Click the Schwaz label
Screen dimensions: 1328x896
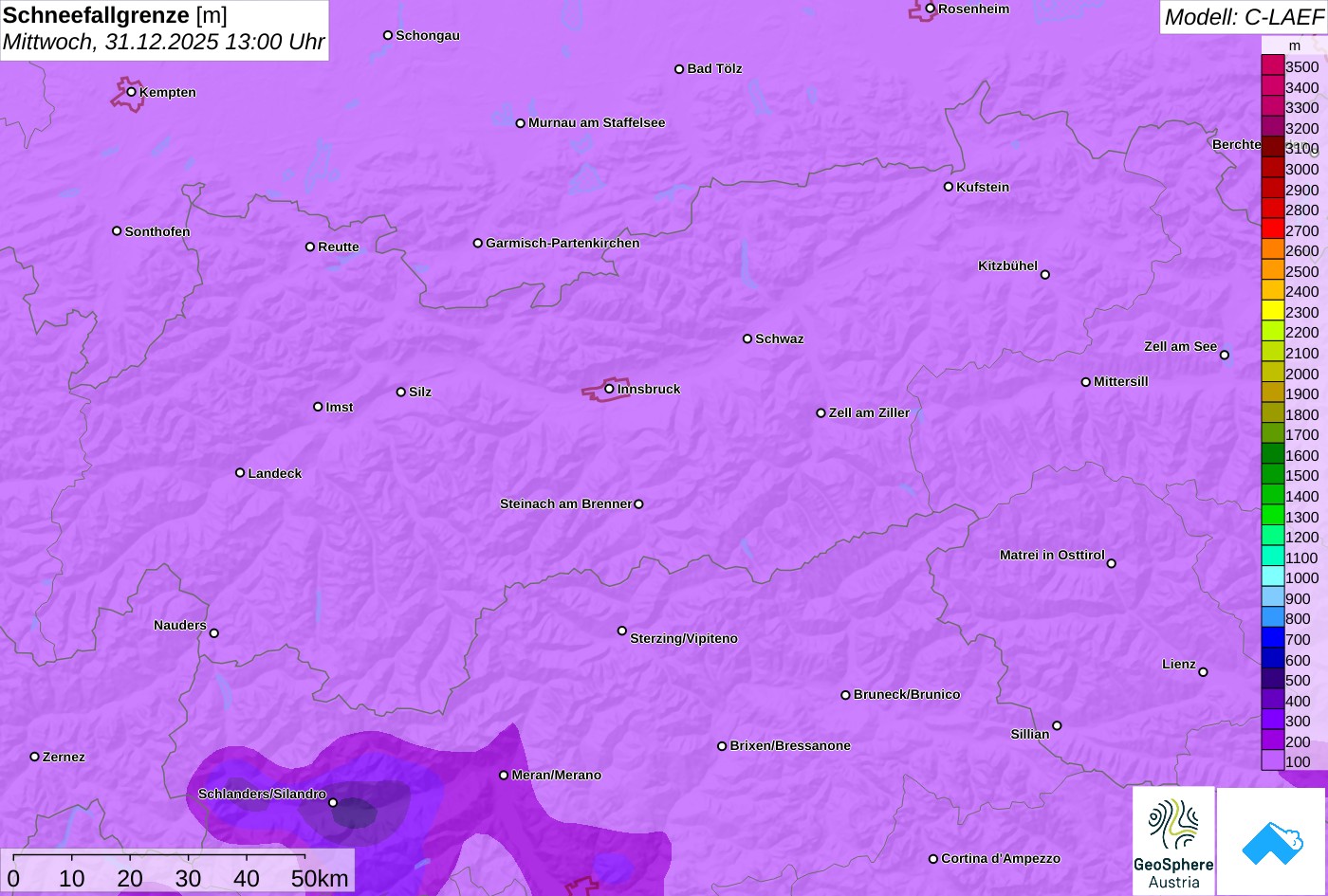coord(780,339)
